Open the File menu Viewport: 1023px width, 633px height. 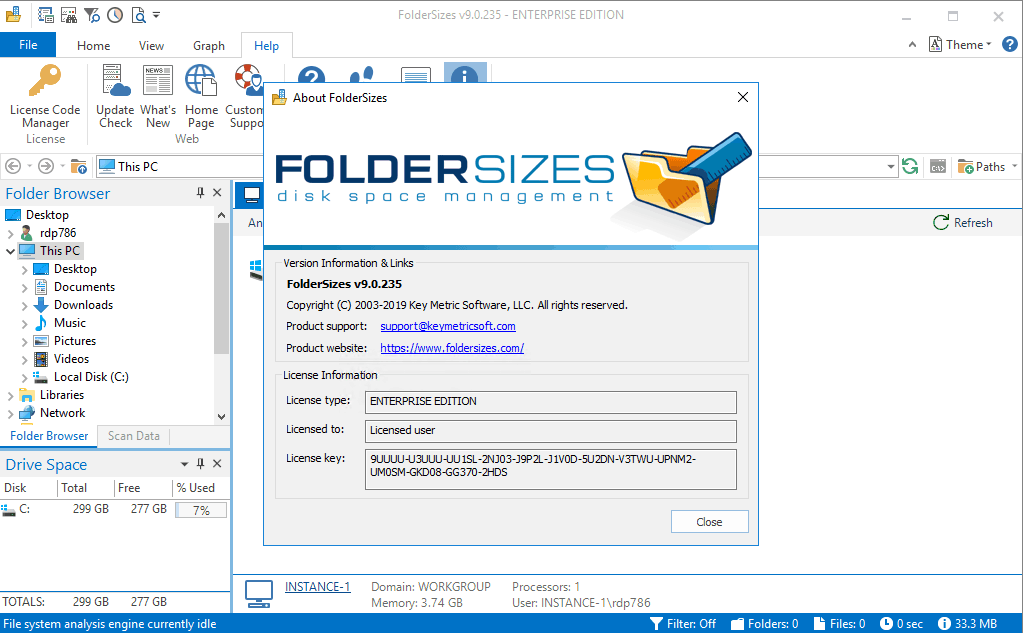coord(28,45)
